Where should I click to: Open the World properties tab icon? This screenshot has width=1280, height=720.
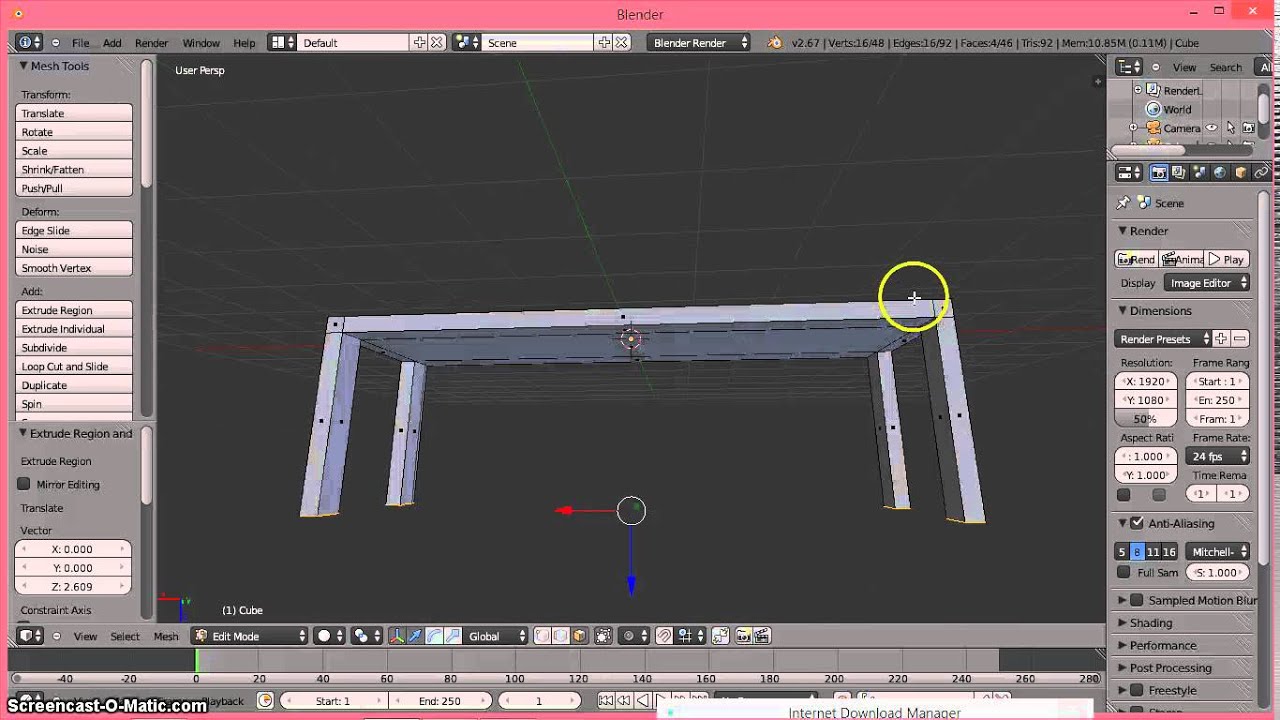(1219, 173)
